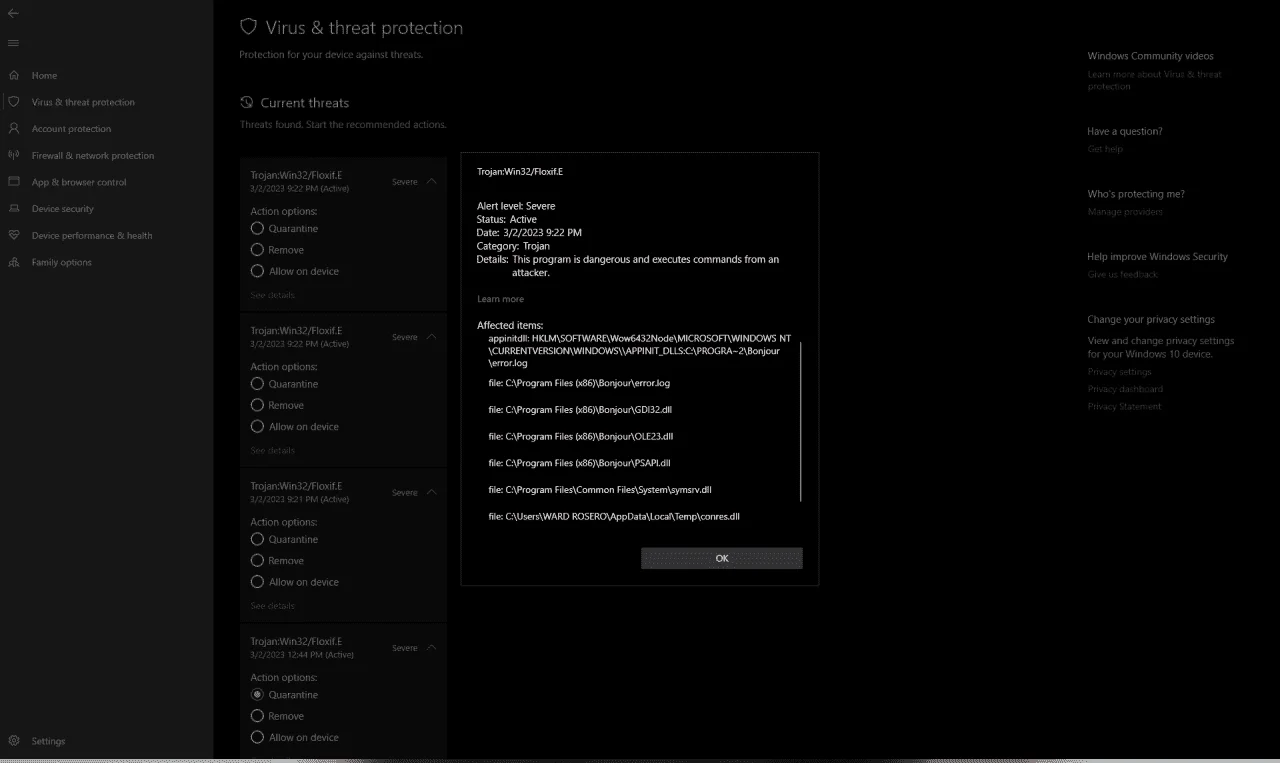Select Allow on device for 9:21 PM threat

click(257, 582)
